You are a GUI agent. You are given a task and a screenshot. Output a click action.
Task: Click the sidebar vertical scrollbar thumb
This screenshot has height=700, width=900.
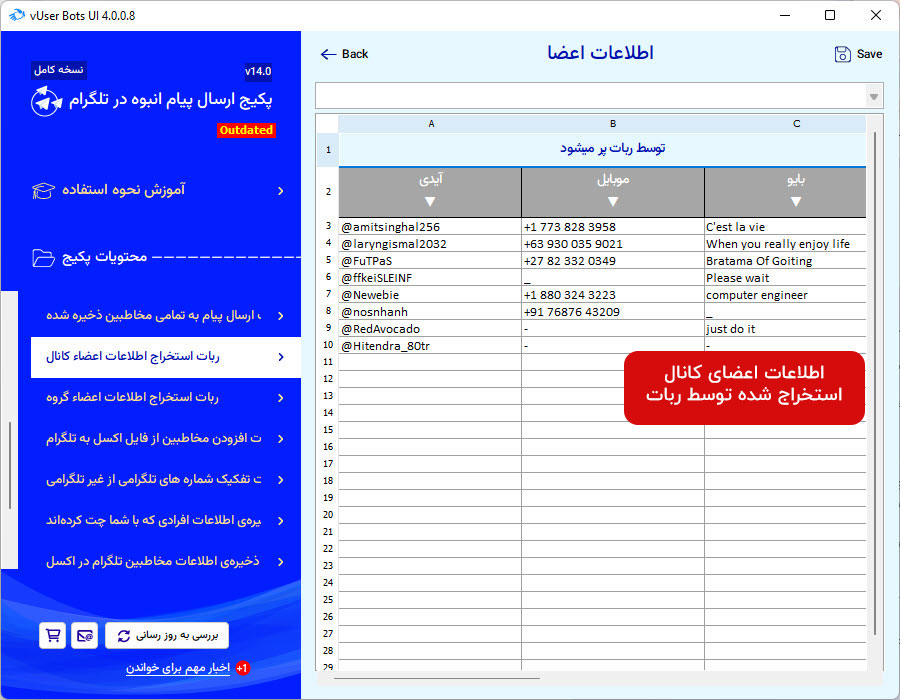10,466
